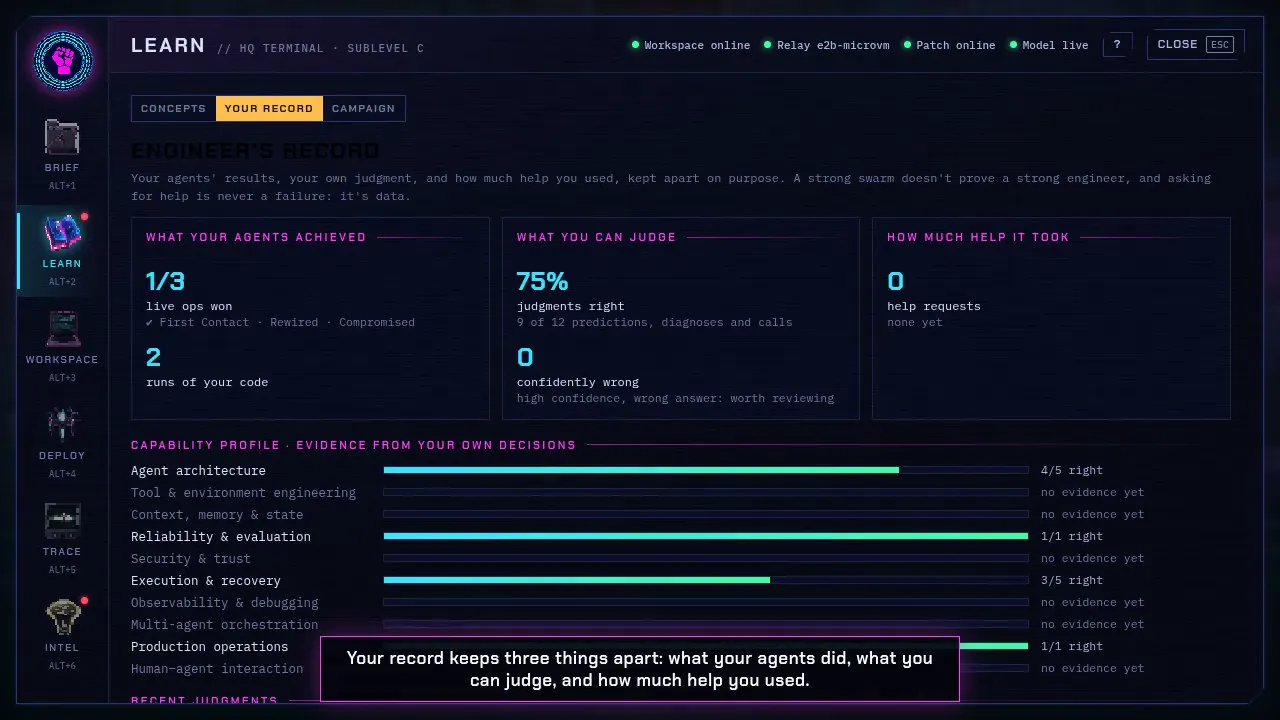1280x720 pixels.
Task: Select the Context, memory & state row
Action: [637, 514]
